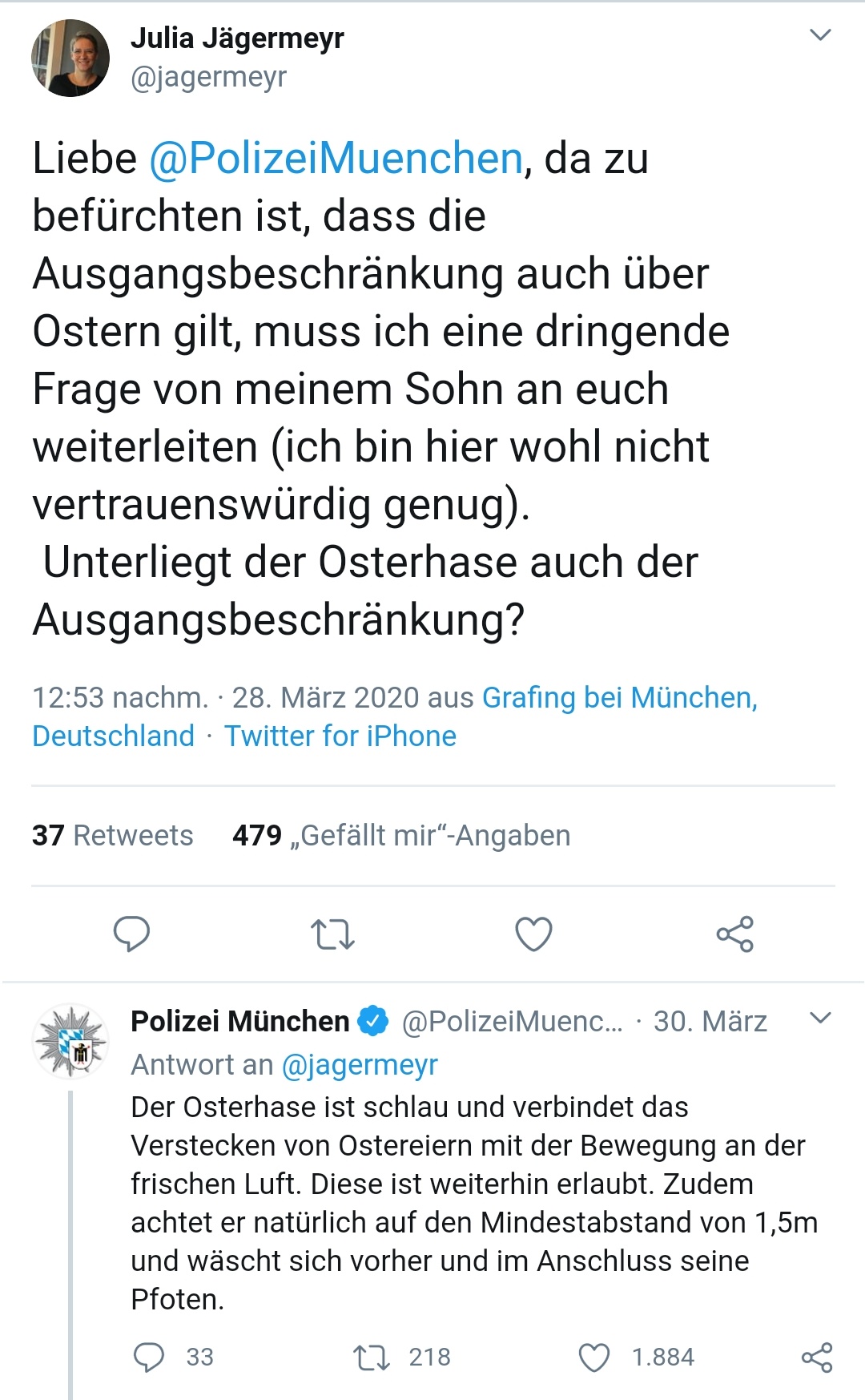Share the main tweet via share icon

click(734, 934)
